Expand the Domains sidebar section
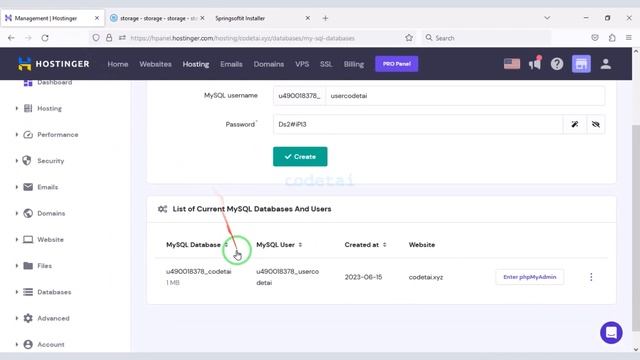 click(17, 213)
